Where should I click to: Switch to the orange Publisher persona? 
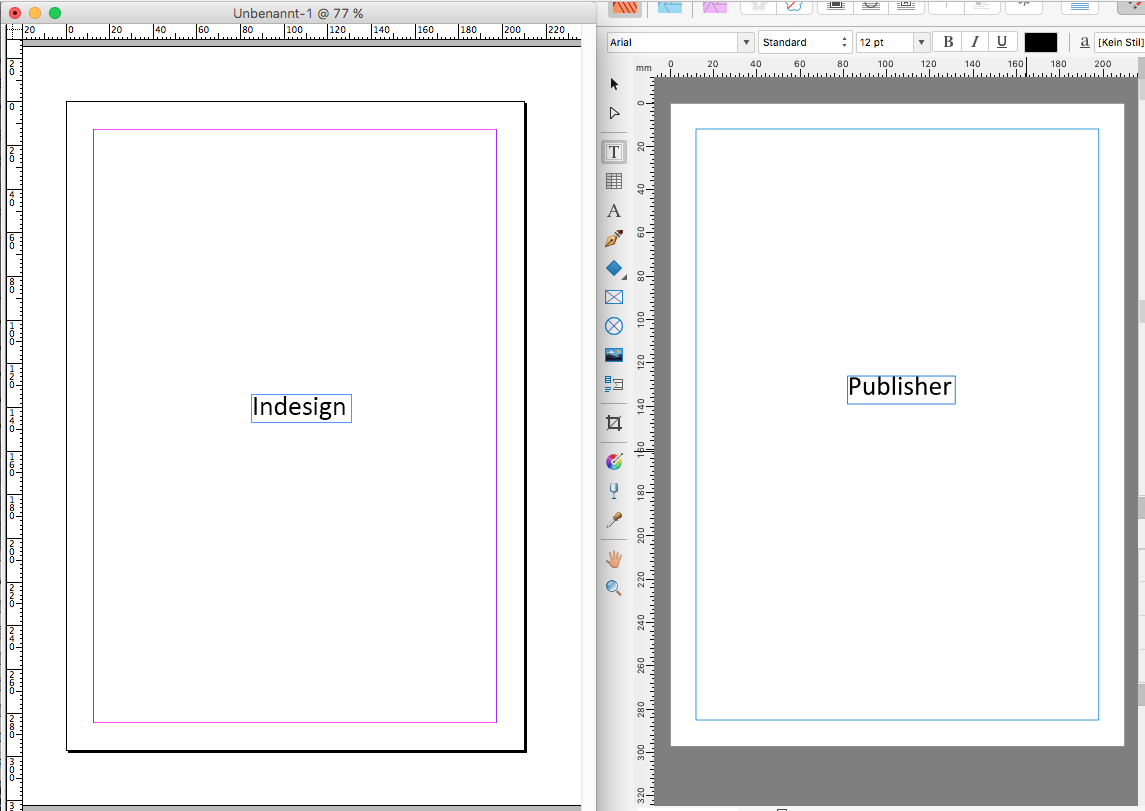[x=624, y=7]
